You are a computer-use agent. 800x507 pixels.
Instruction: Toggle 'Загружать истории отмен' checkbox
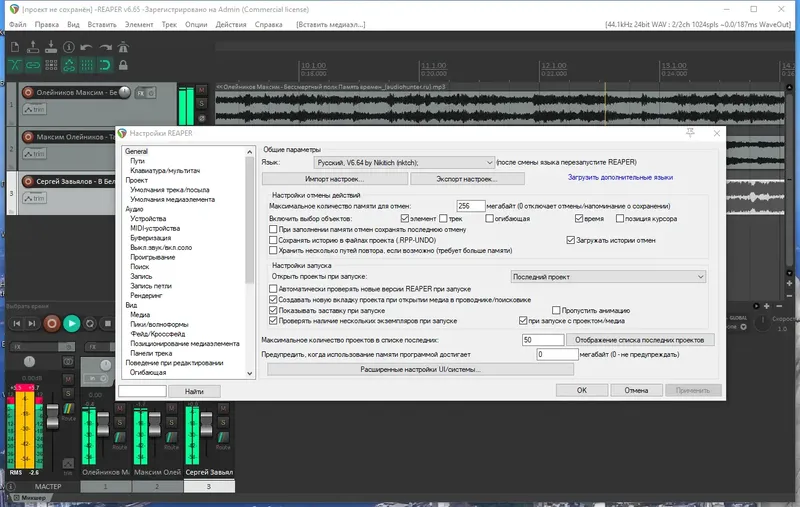570,240
